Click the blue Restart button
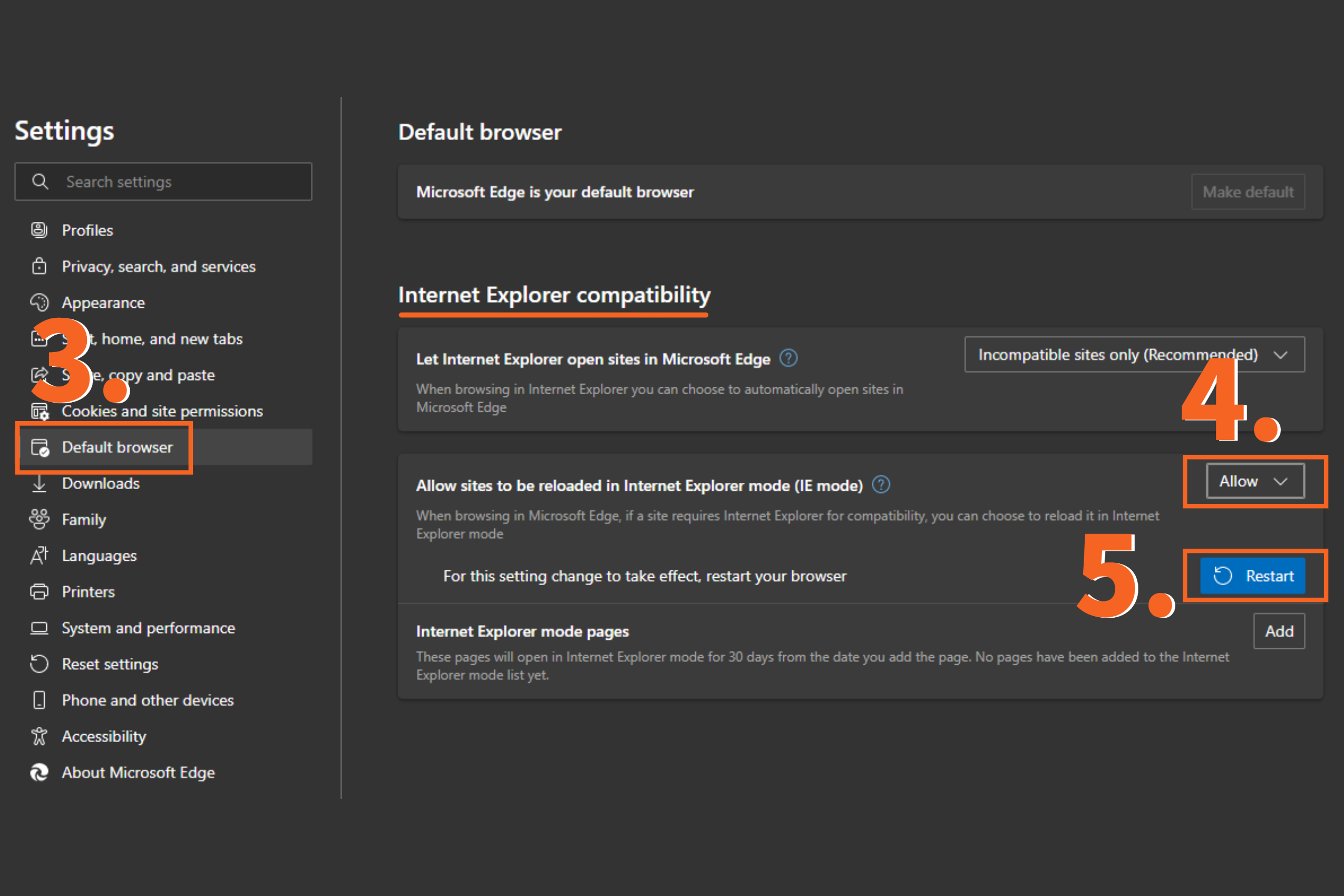This screenshot has height=896, width=1344. tap(1253, 576)
